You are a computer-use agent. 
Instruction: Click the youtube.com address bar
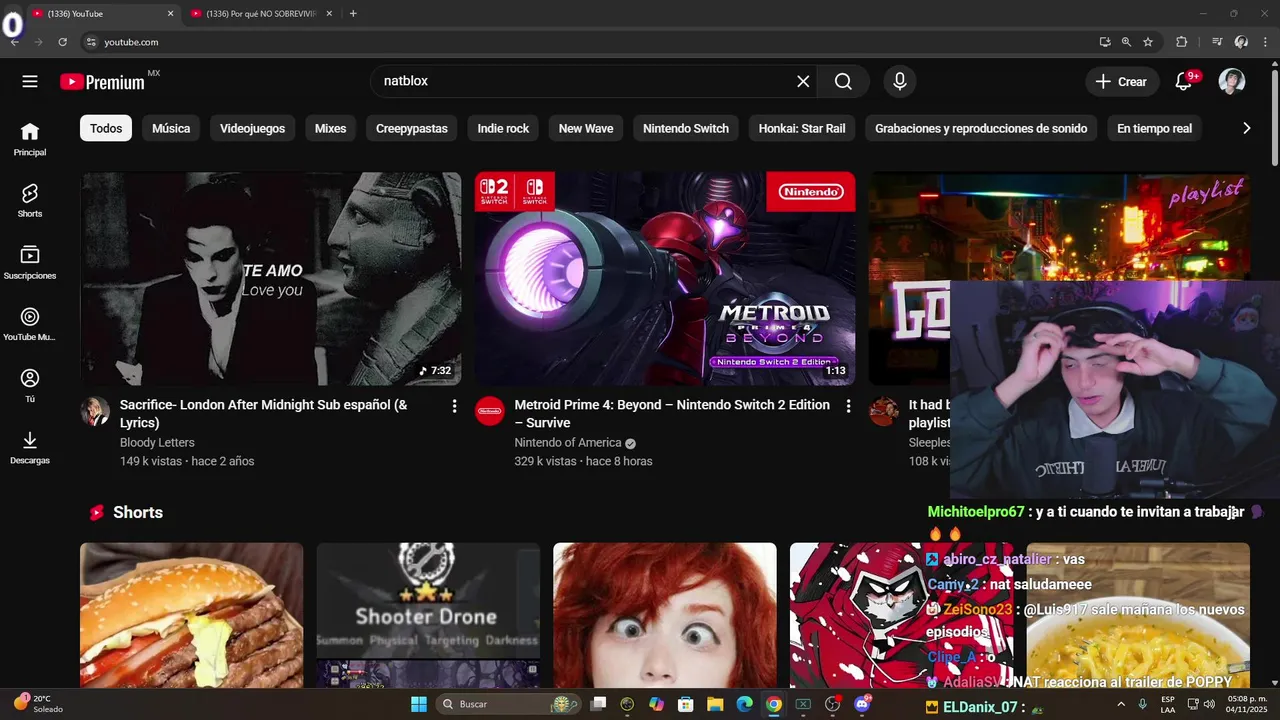pyautogui.click(x=590, y=42)
